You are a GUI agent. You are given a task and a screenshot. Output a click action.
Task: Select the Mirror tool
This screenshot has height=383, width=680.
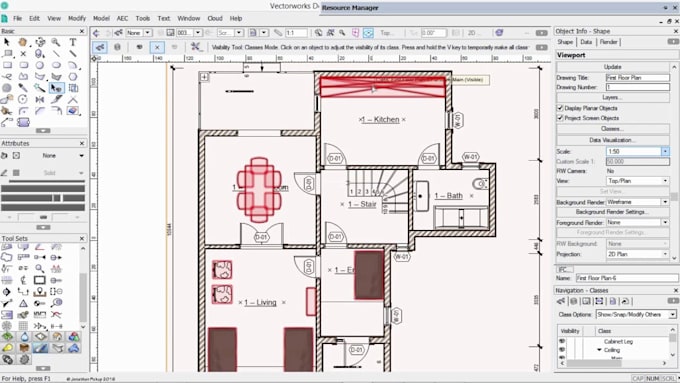pyautogui.click(x=40, y=99)
